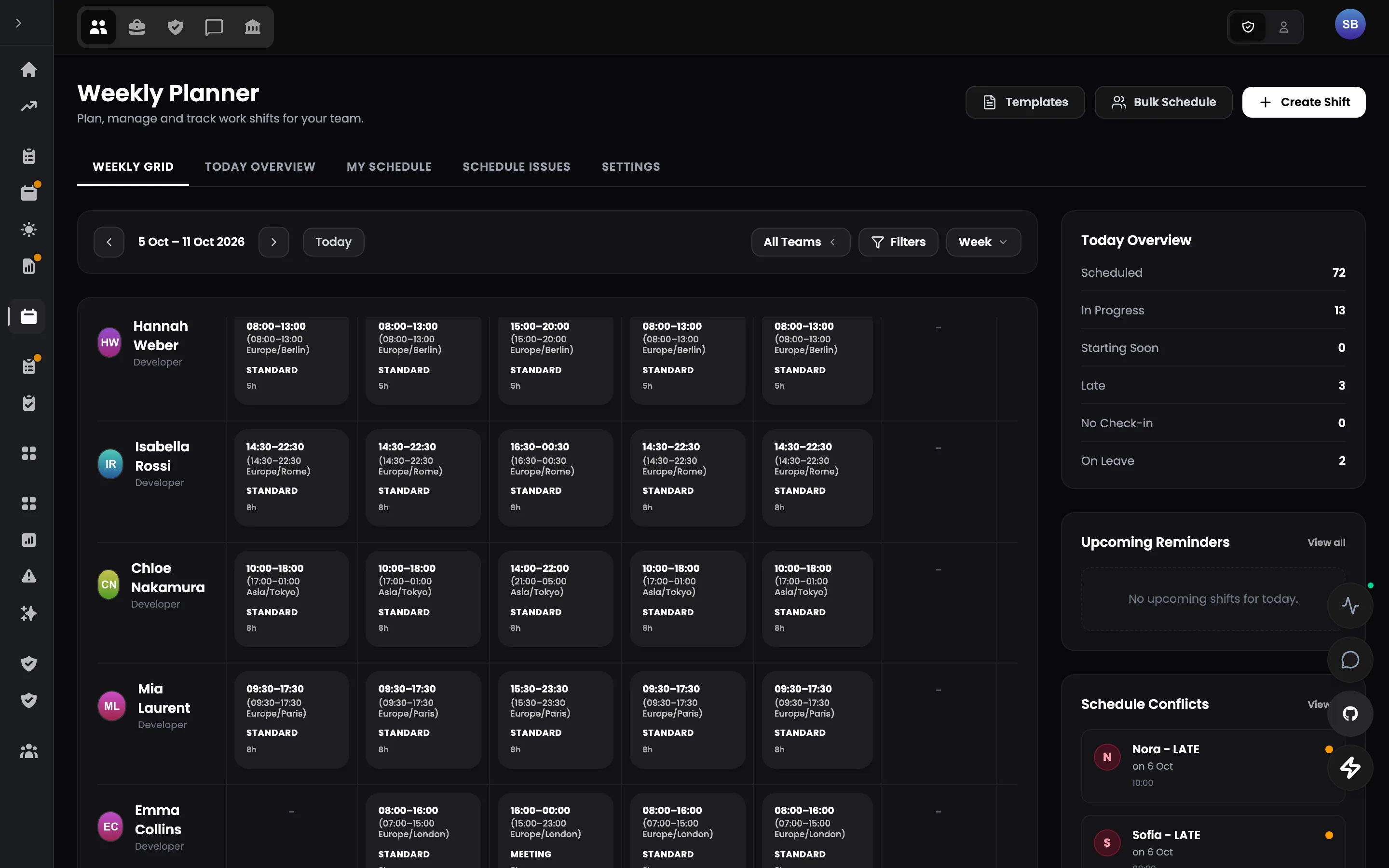Switch to admin shield mode toggle
Viewport: 1389px width, 868px height.
(x=1248, y=27)
